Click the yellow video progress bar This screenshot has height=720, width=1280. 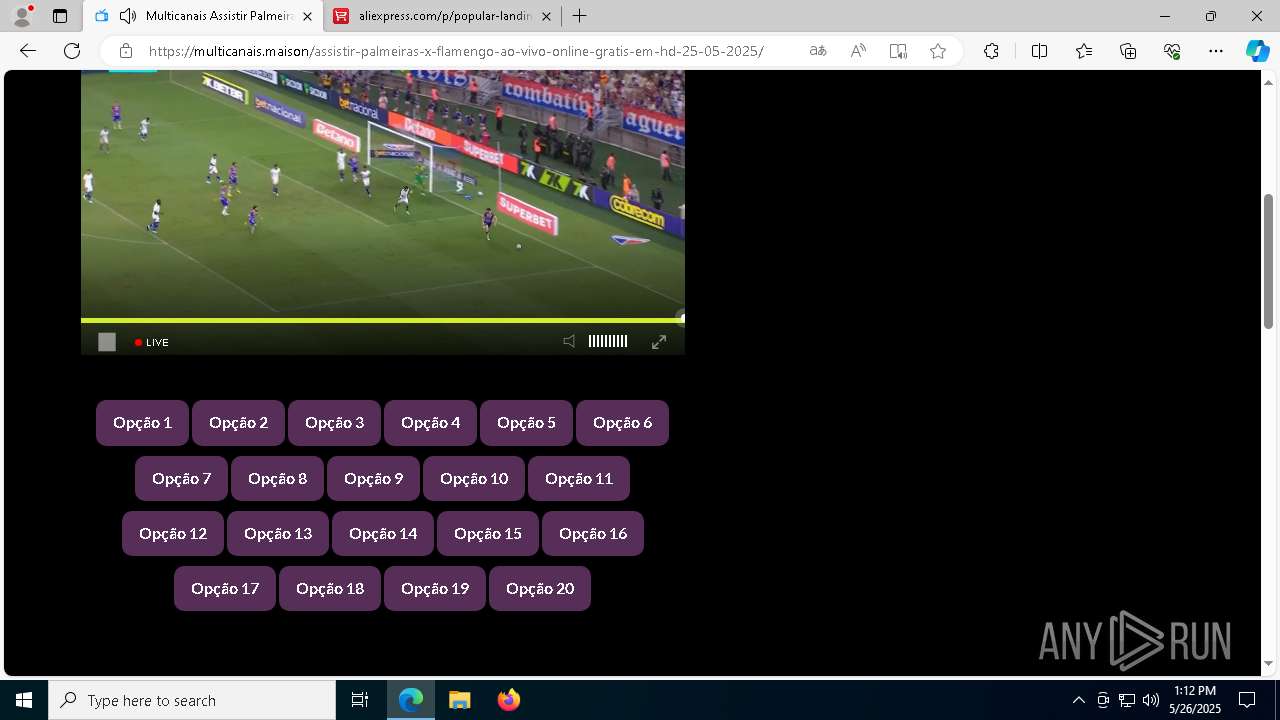pos(381,320)
